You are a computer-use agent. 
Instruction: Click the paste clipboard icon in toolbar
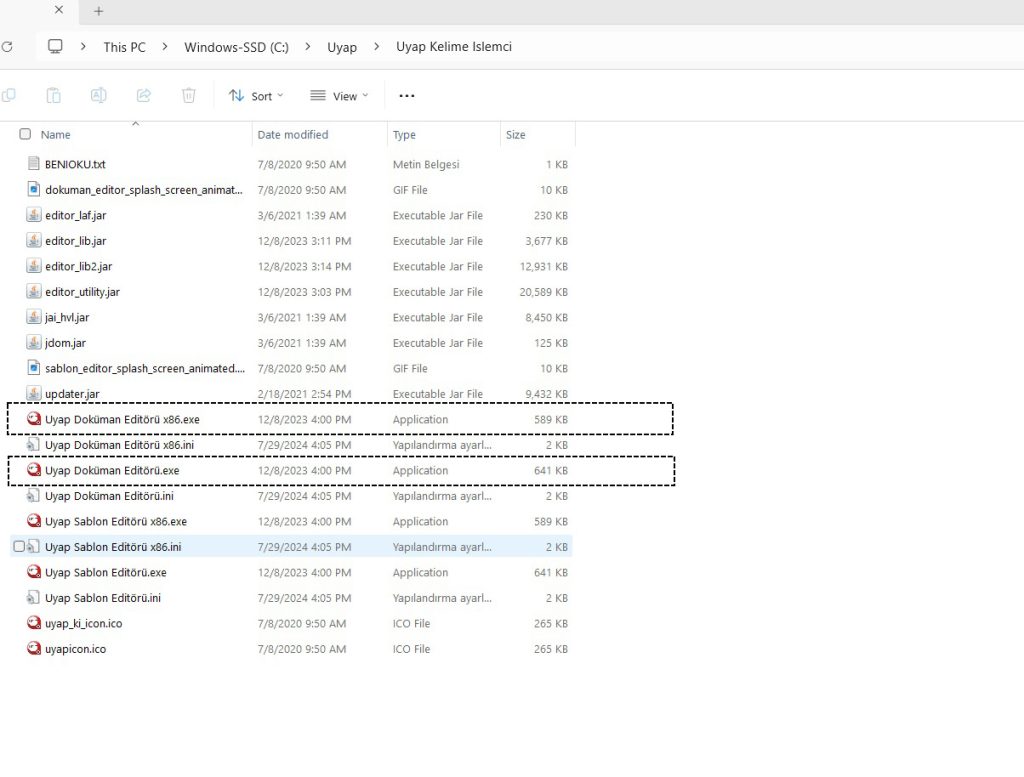(54, 95)
